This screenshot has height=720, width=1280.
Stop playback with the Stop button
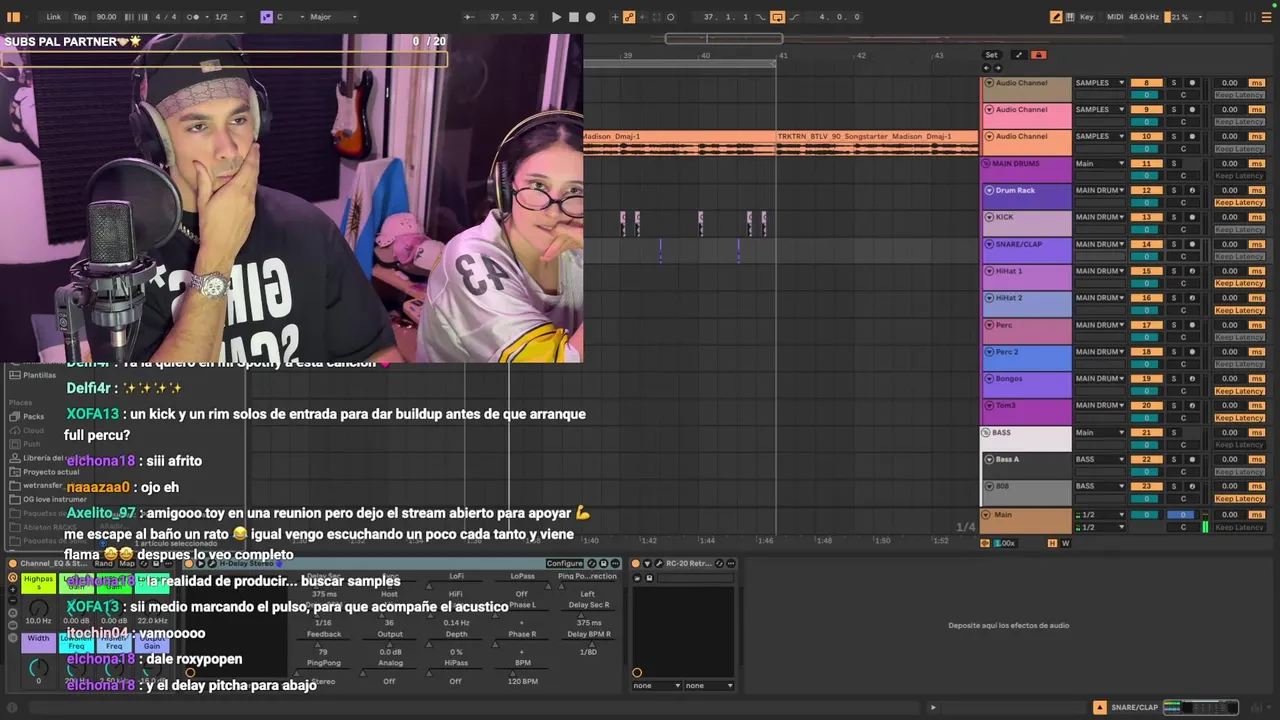(573, 17)
